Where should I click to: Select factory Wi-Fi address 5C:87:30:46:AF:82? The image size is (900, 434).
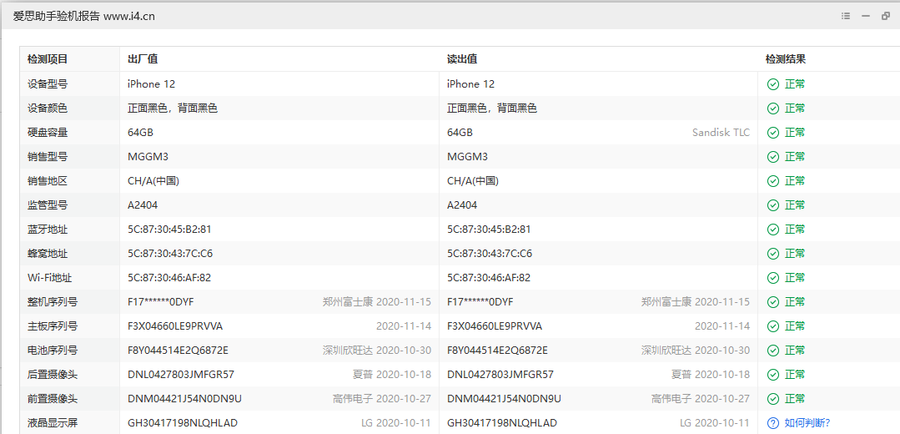click(x=169, y=278)
